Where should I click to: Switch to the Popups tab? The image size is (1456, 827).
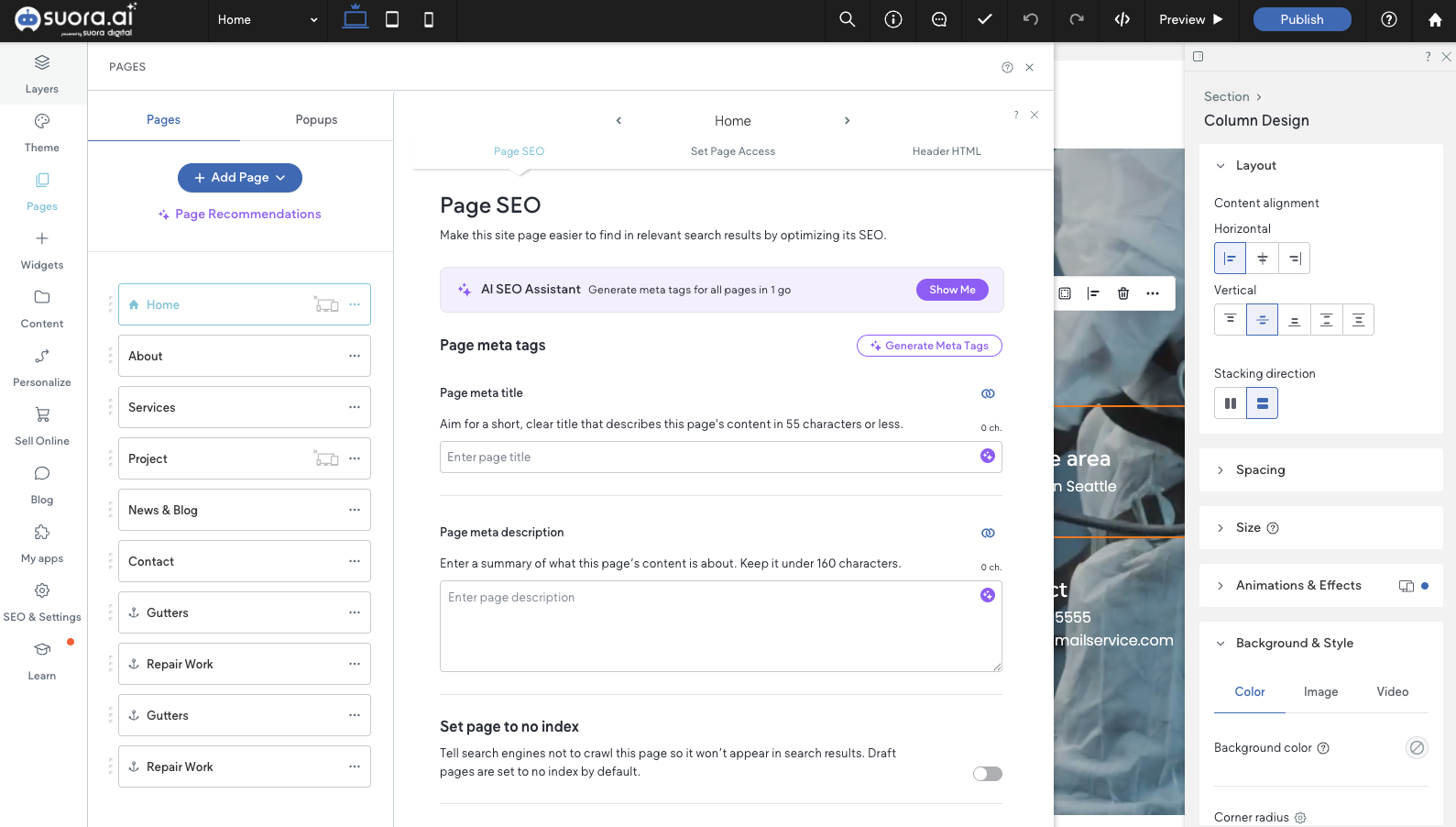(316, 119)
